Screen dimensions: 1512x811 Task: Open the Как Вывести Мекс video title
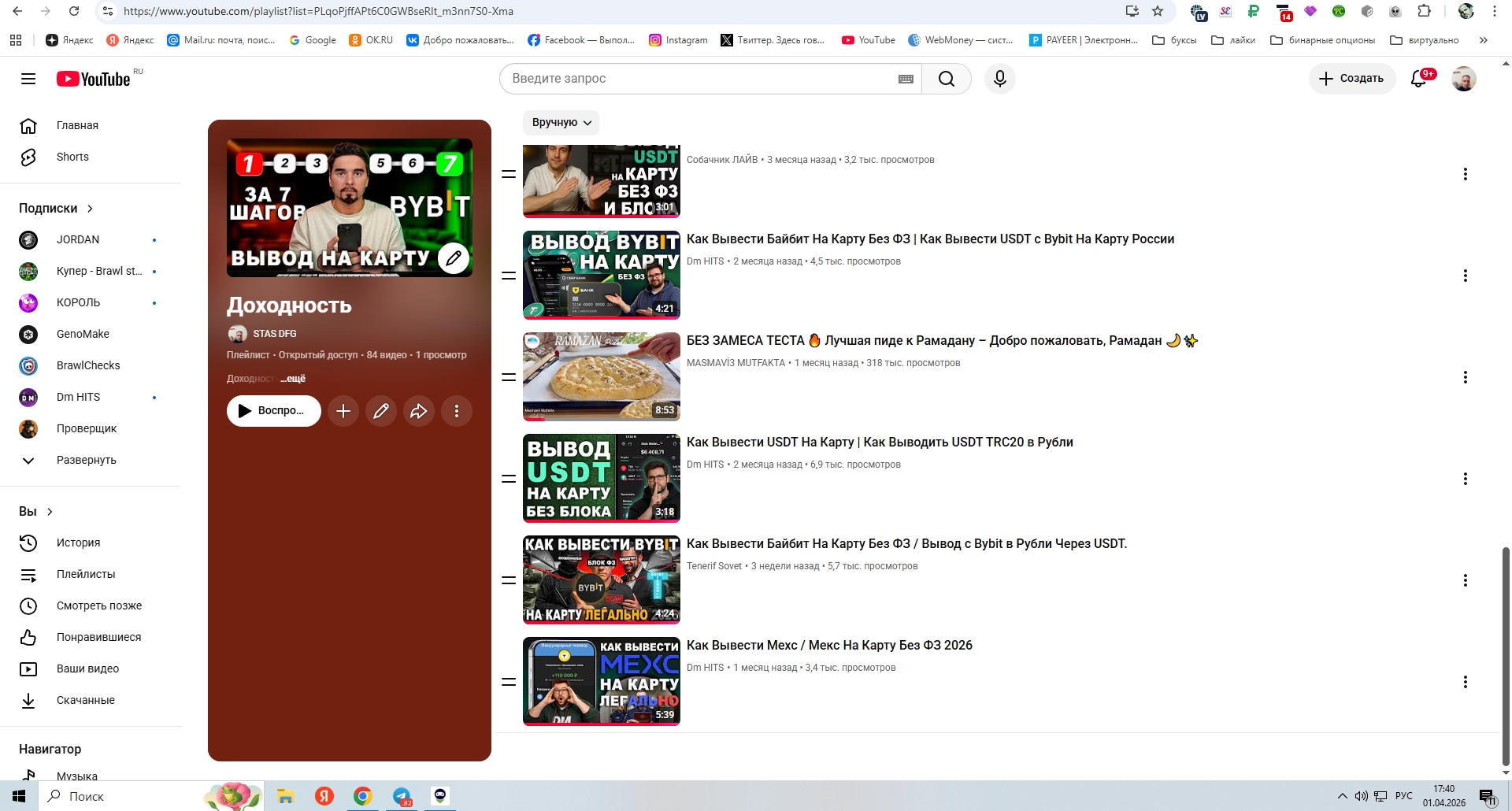point(829,646)
